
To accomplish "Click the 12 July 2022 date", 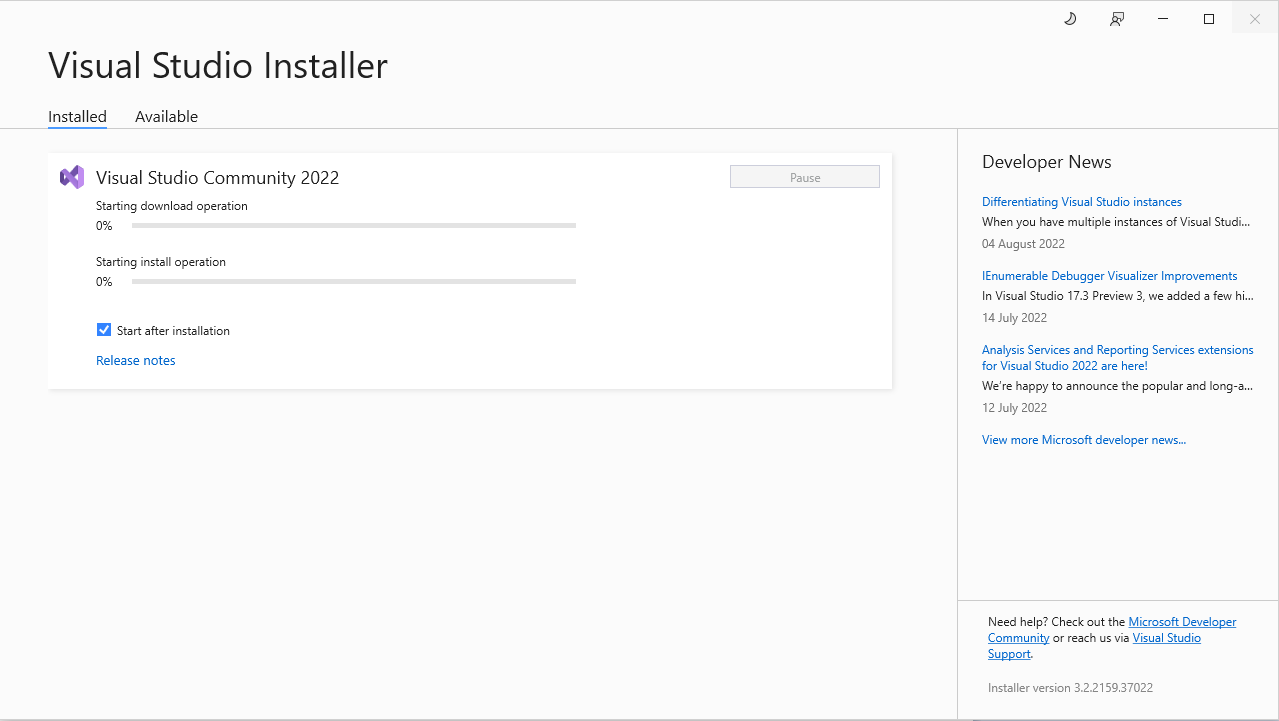I will click(1014, 408).
